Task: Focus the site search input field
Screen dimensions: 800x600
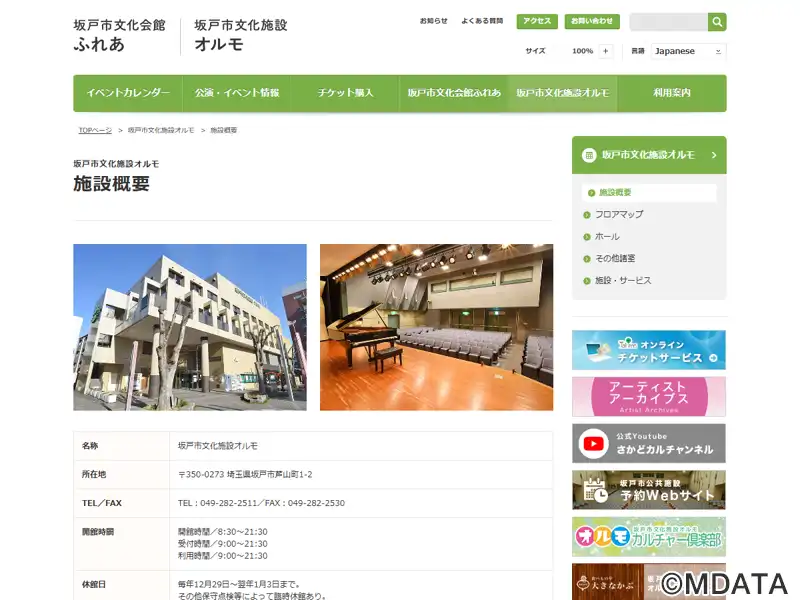Action: tap(668, 22)
